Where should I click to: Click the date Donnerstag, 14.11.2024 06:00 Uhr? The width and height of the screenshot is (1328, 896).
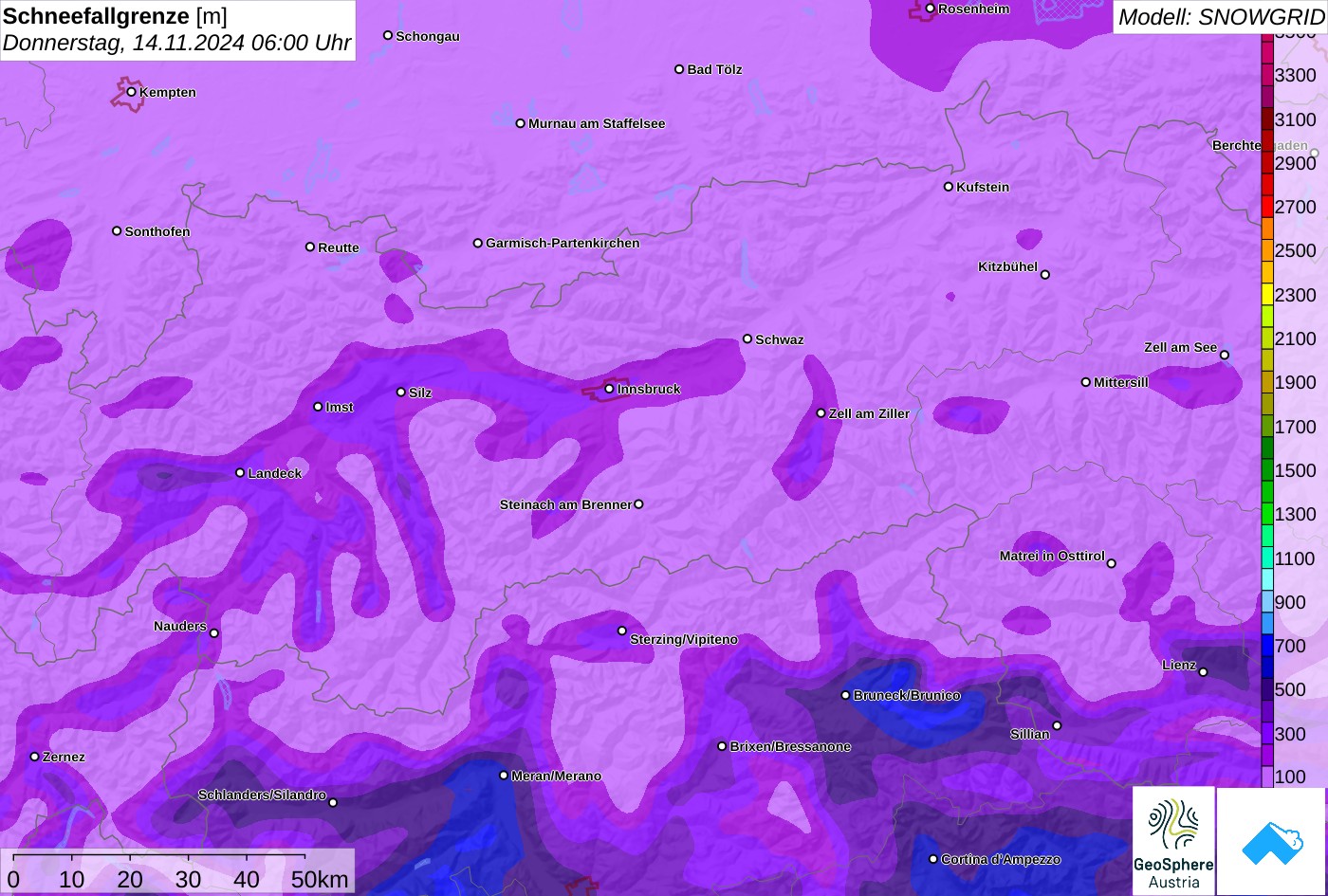176,43
